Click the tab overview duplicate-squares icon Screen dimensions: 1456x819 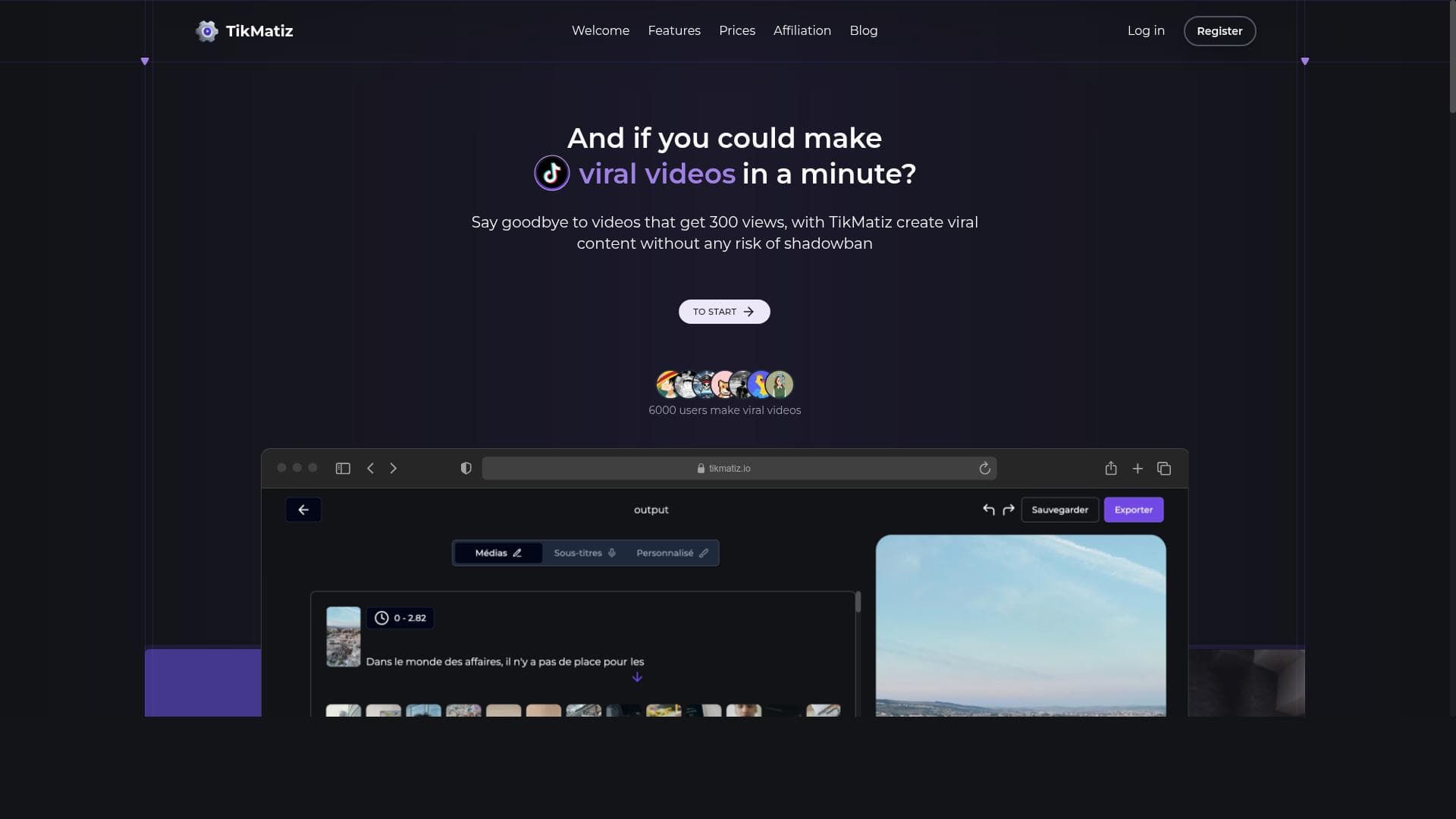coord(1164,469)
